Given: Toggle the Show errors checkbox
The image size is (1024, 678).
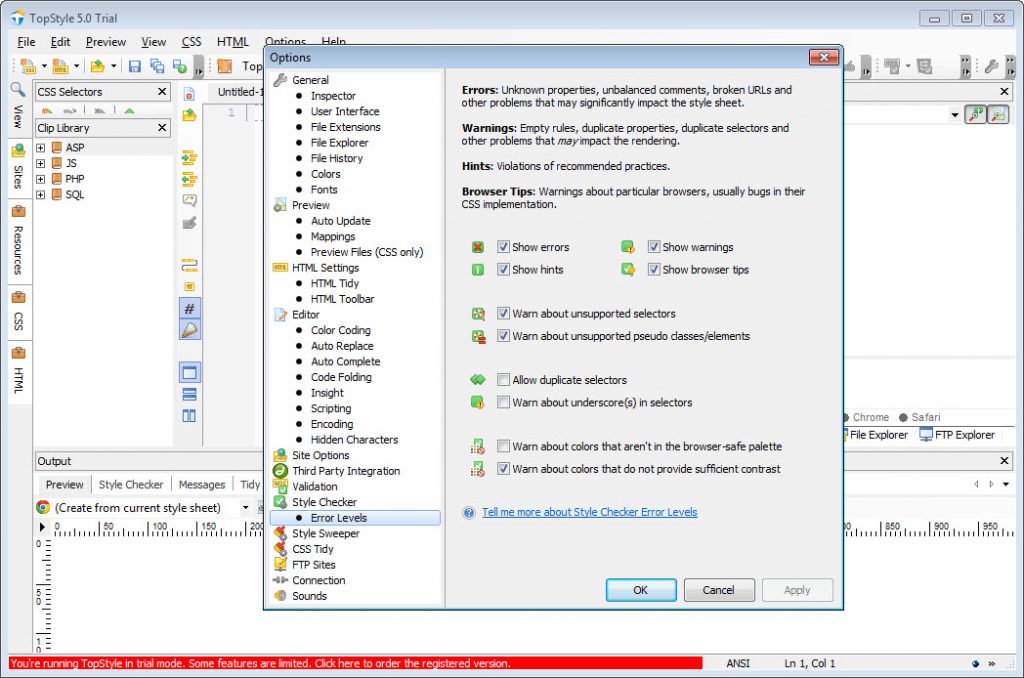Looking at the screenshot, I should coord(503,247).
